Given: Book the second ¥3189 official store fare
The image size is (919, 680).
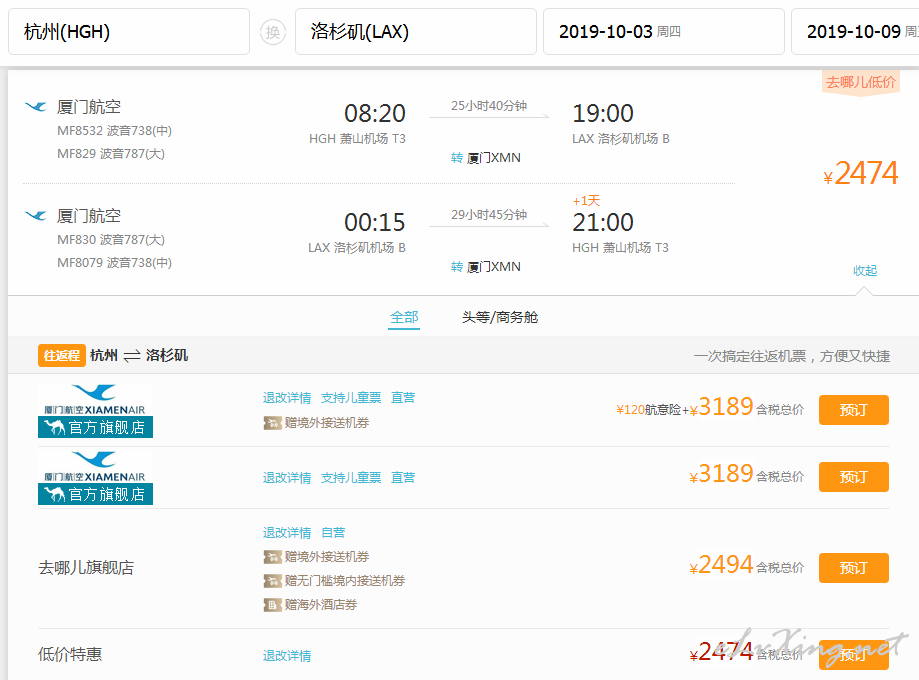Looking at the screenshot, I should click(x=853, y=477).
